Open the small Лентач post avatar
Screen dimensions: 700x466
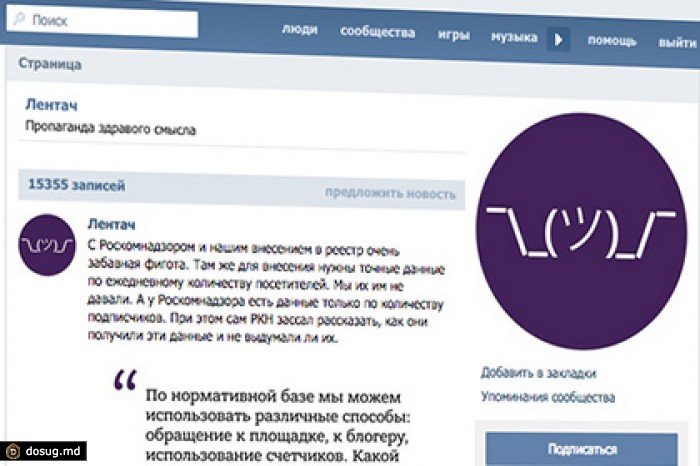pos(47,245)
